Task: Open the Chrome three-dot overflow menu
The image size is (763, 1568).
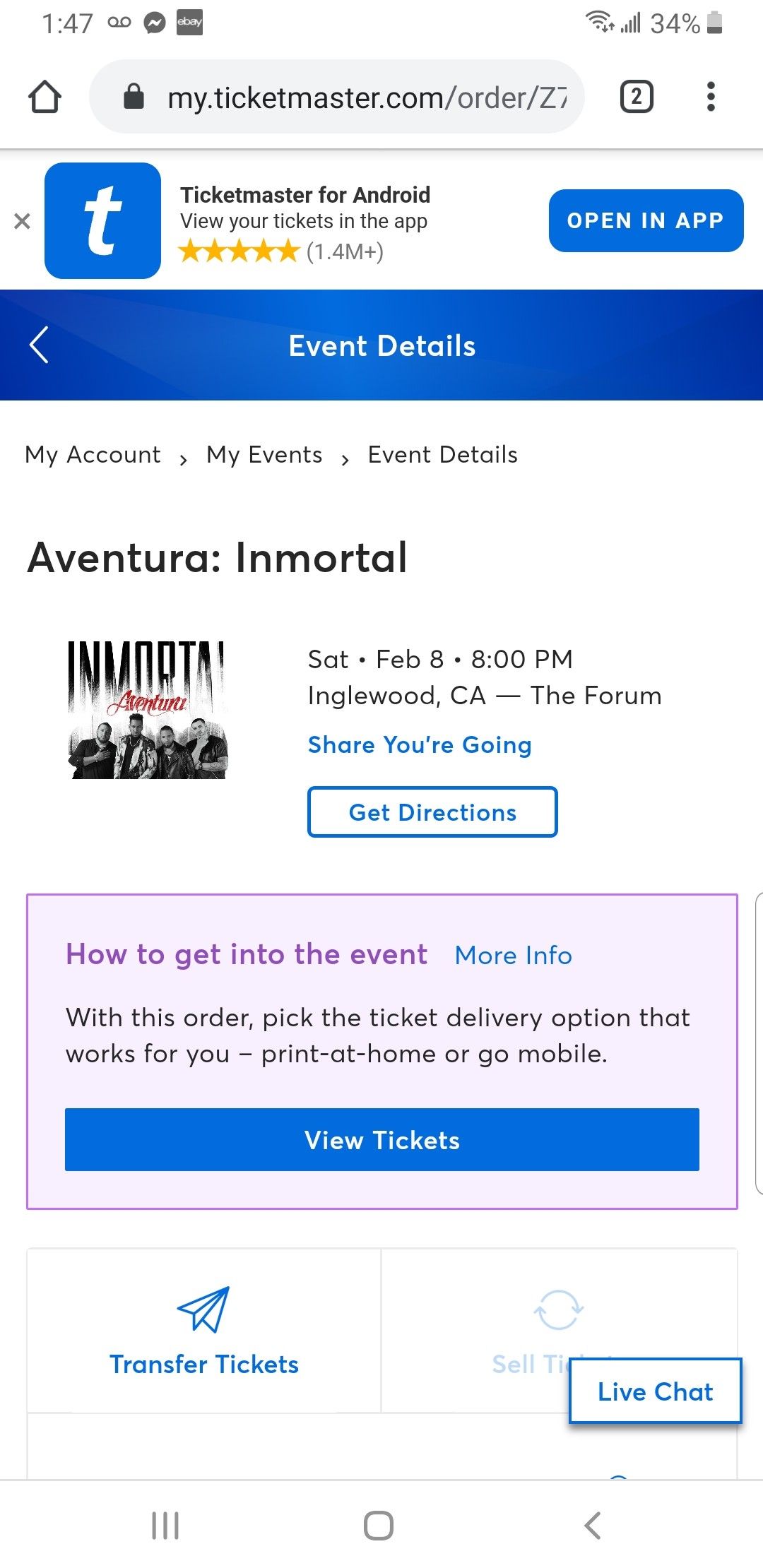Action: coord(711,97)
